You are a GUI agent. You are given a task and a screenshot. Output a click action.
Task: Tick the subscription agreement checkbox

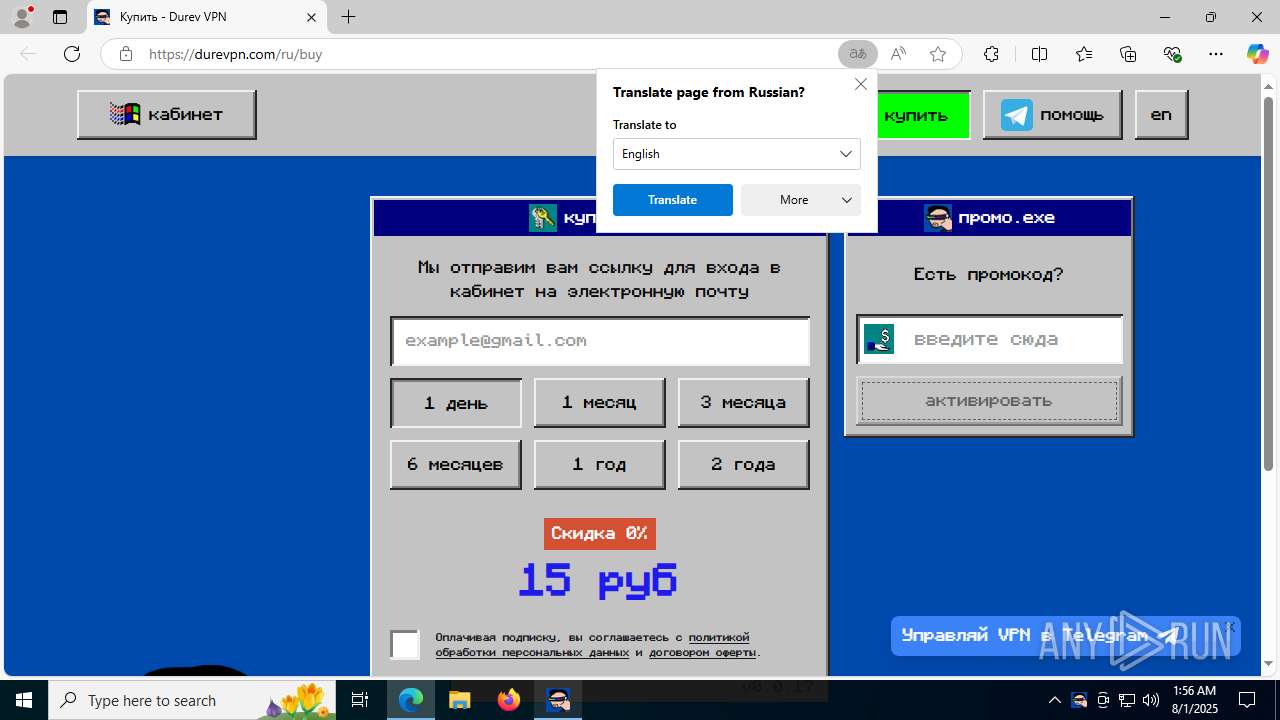[x=405, y=645]
